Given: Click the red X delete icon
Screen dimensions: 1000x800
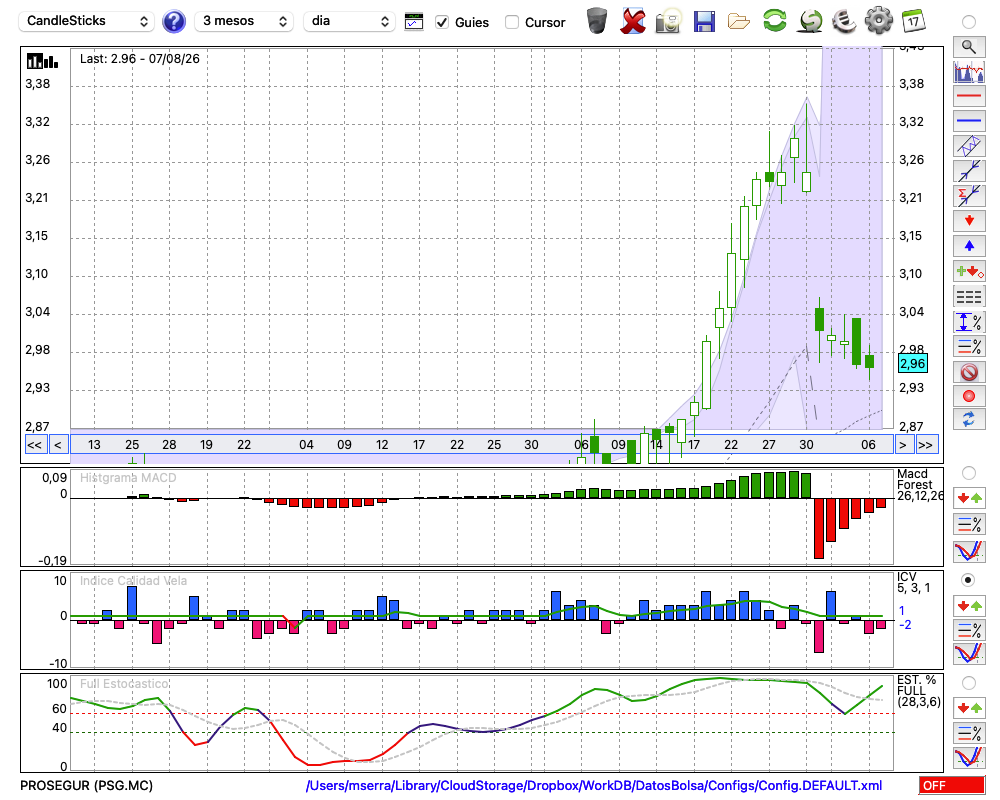Looking at the screenshot, I should (633, 21).
